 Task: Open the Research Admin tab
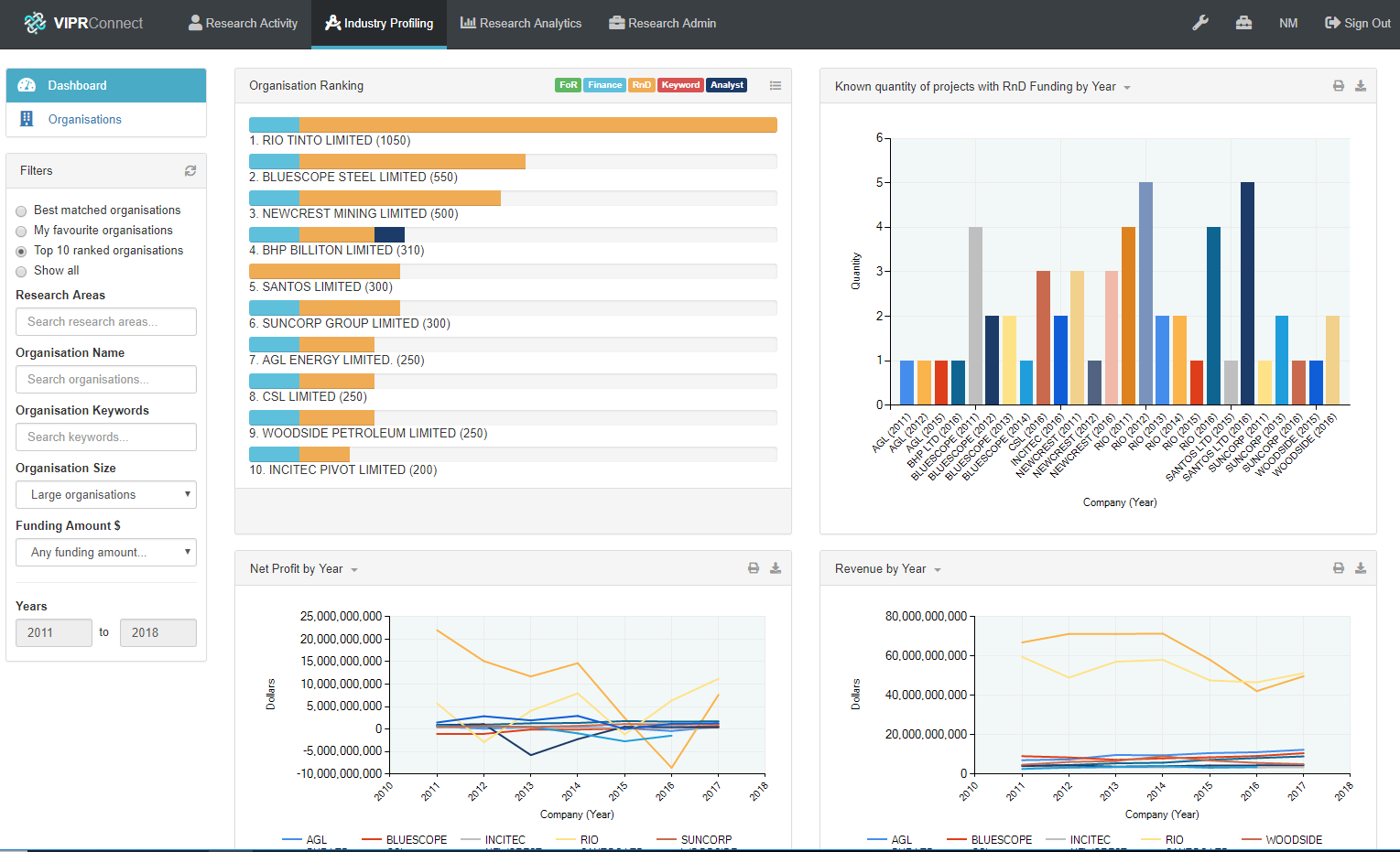click(663, 23)
